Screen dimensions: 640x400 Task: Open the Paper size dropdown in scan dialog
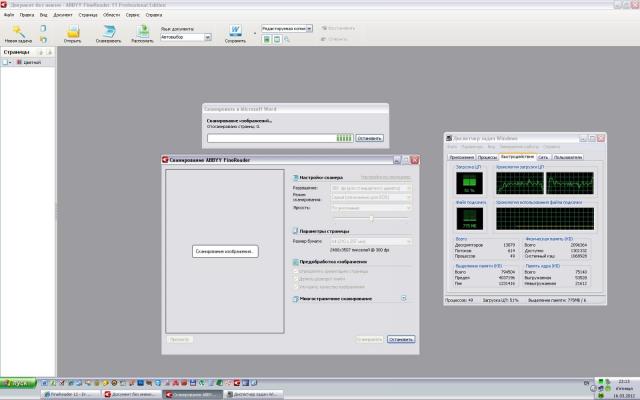point(371,242)
